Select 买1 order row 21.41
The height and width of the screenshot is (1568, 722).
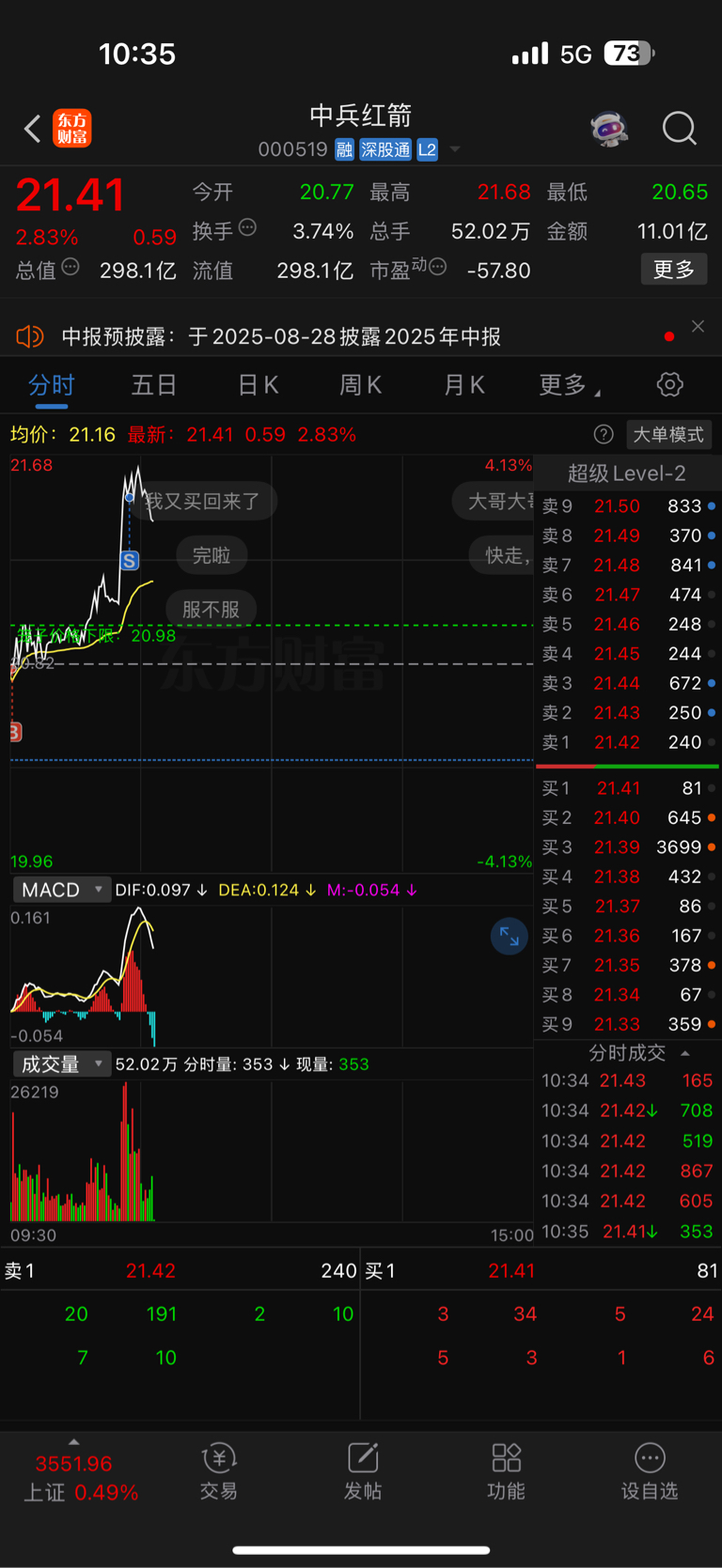point(628,788)
